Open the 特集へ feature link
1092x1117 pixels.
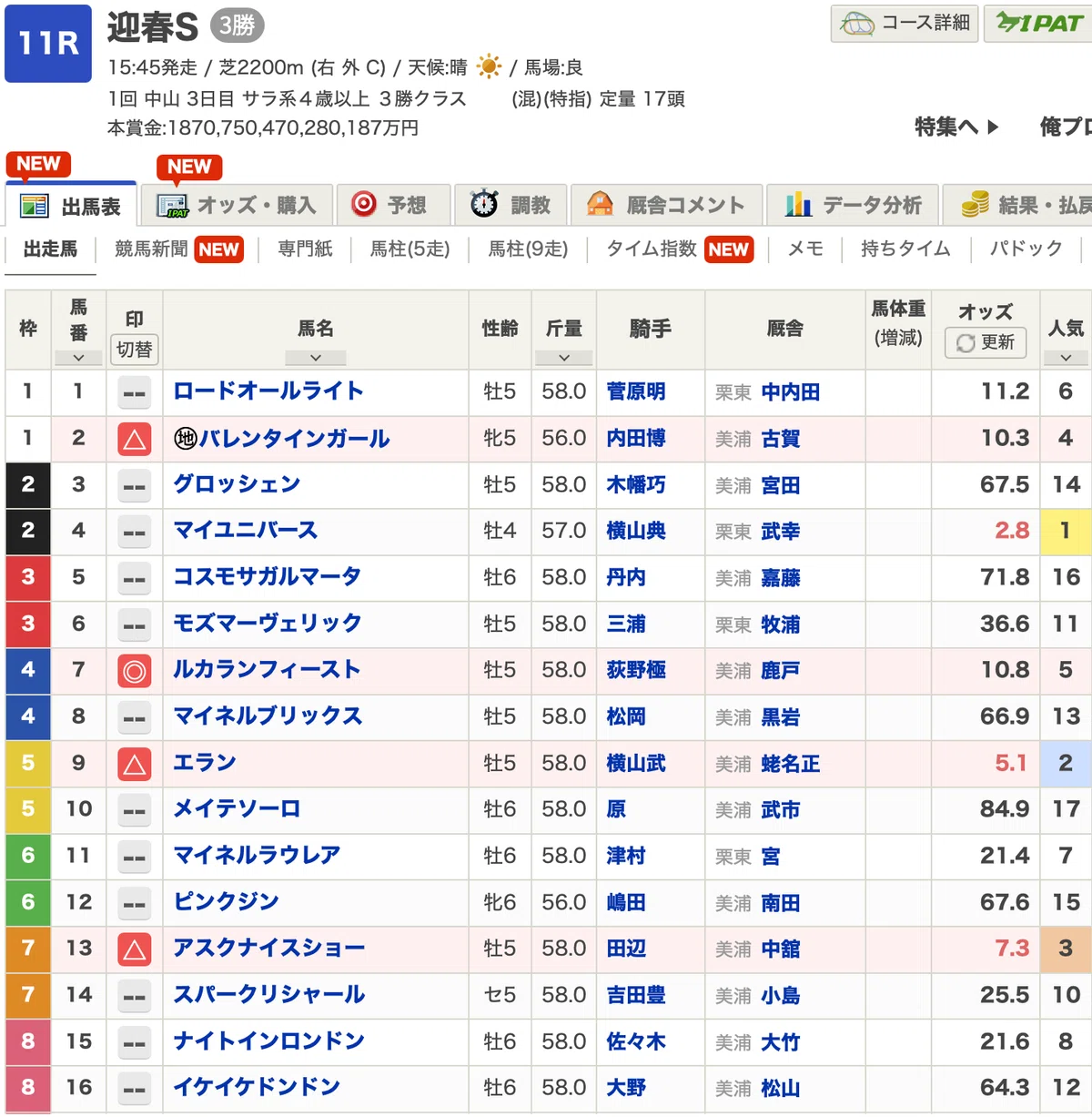coord(956,127)
